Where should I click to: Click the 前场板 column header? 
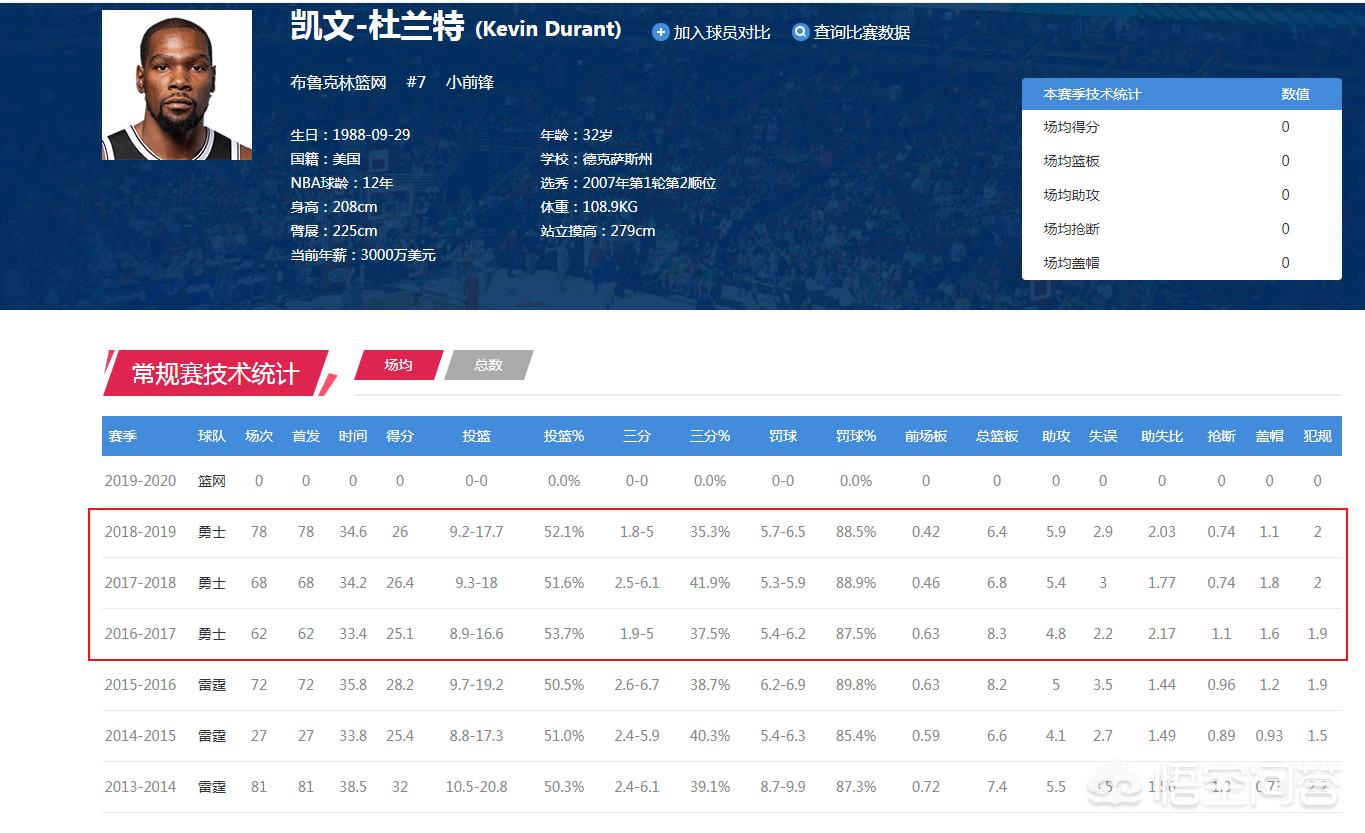pyautogui.click(x=926, y=436)
